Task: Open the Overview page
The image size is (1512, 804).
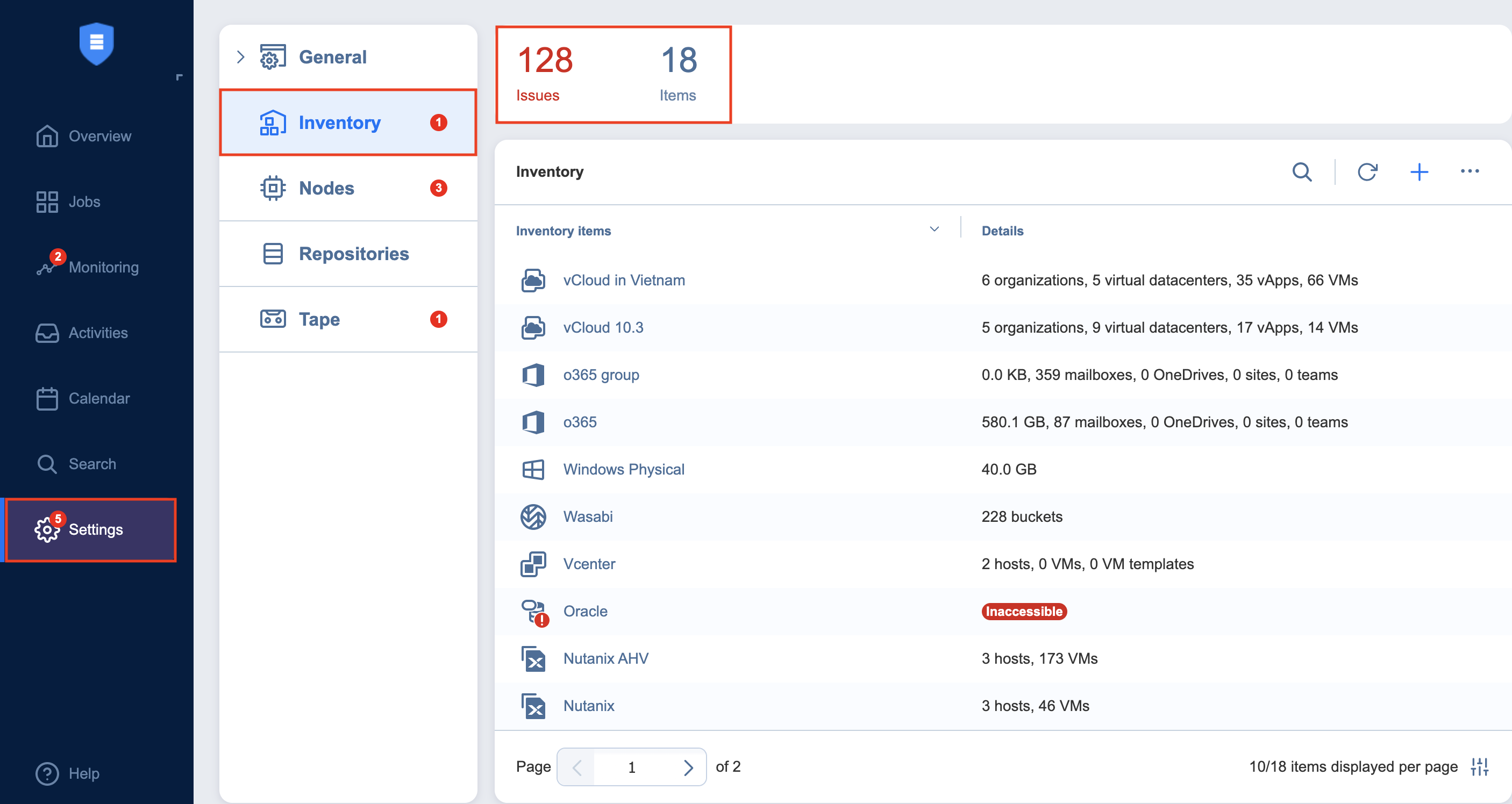Action: click(x=83, y=136)
